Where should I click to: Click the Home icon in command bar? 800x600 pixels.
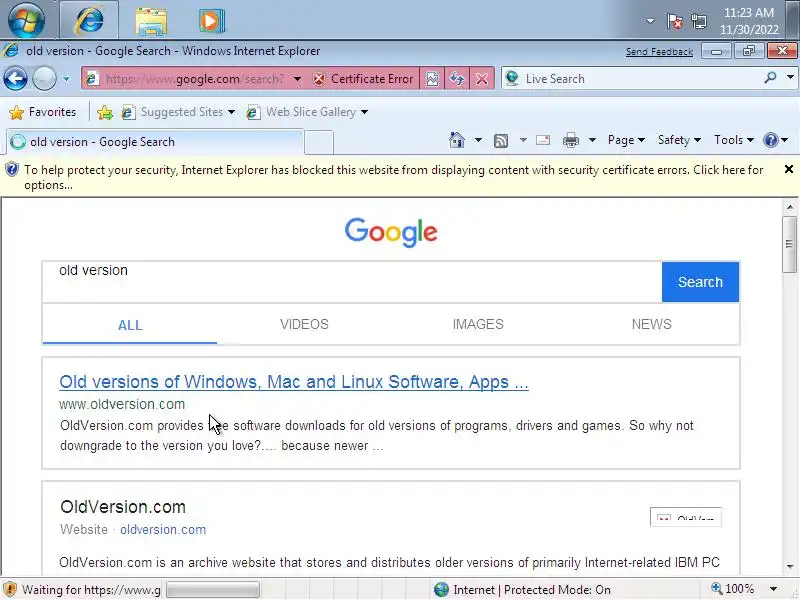point(457,140)
